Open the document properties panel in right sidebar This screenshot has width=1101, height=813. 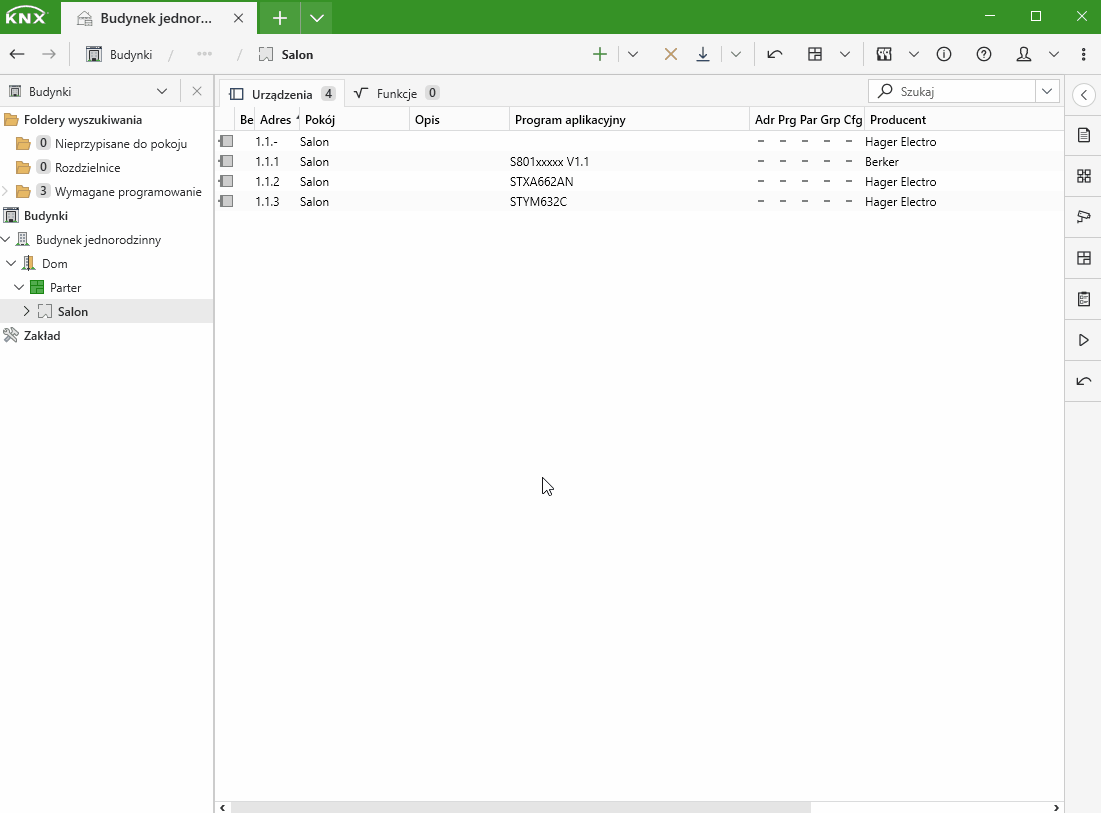click(1083, 135)
